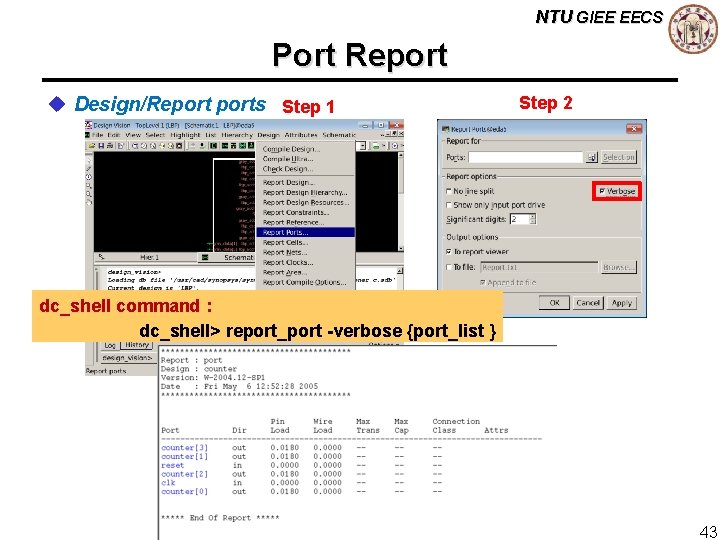720x540 pixels.
Task: Click OK in Report Ports dialog
Action: (x=554, y=303)
